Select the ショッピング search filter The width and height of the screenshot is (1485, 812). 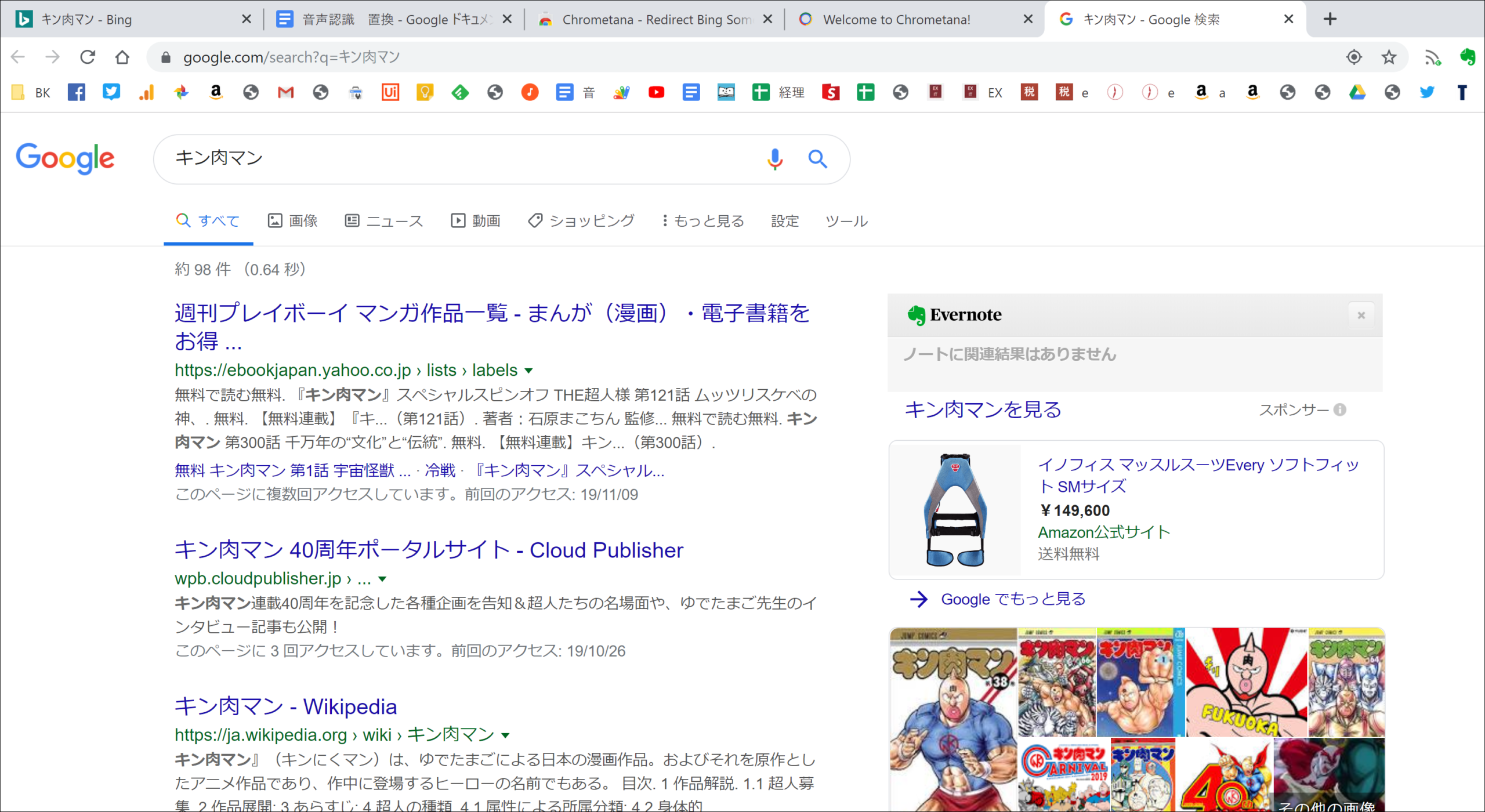click(x=581, y=220)
